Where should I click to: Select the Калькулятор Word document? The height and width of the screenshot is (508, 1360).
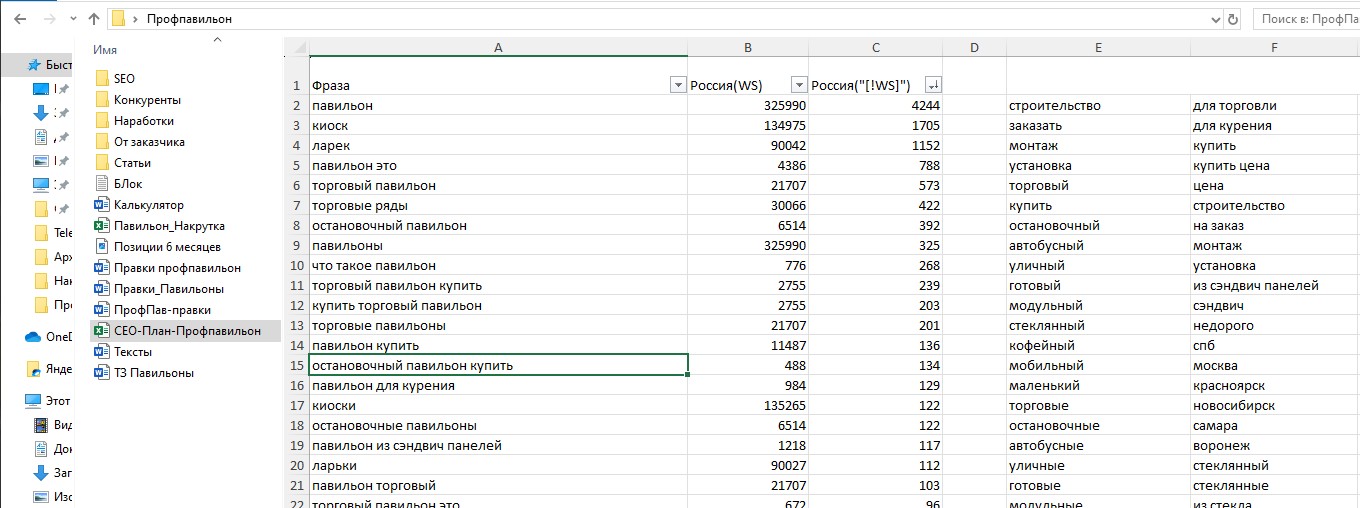pos(148,205)
